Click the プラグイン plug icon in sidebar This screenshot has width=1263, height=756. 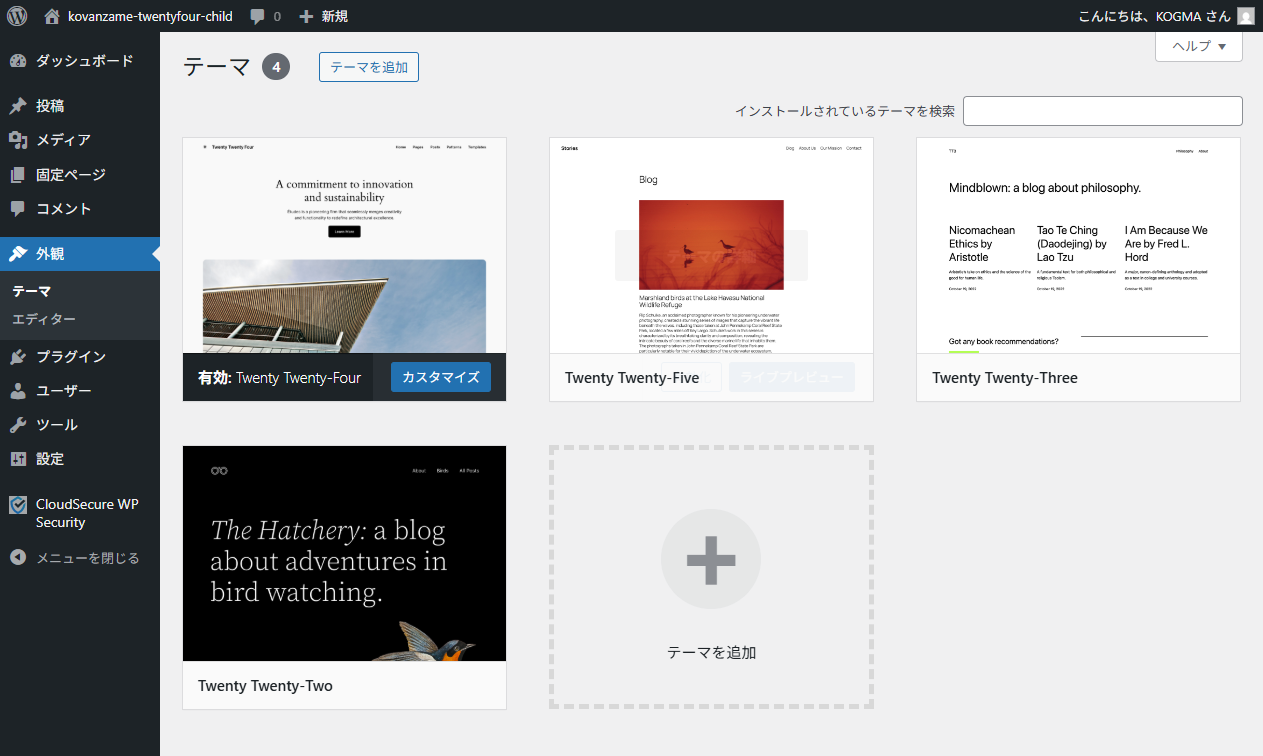18,357
